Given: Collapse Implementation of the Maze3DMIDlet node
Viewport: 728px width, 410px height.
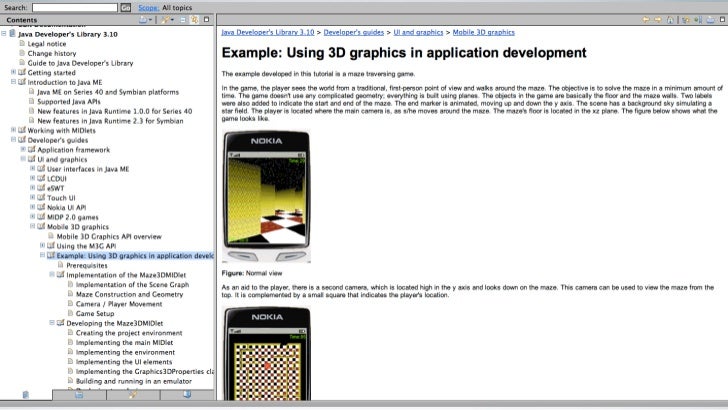Looking at the screenshot, I should (x=52, y=274).
